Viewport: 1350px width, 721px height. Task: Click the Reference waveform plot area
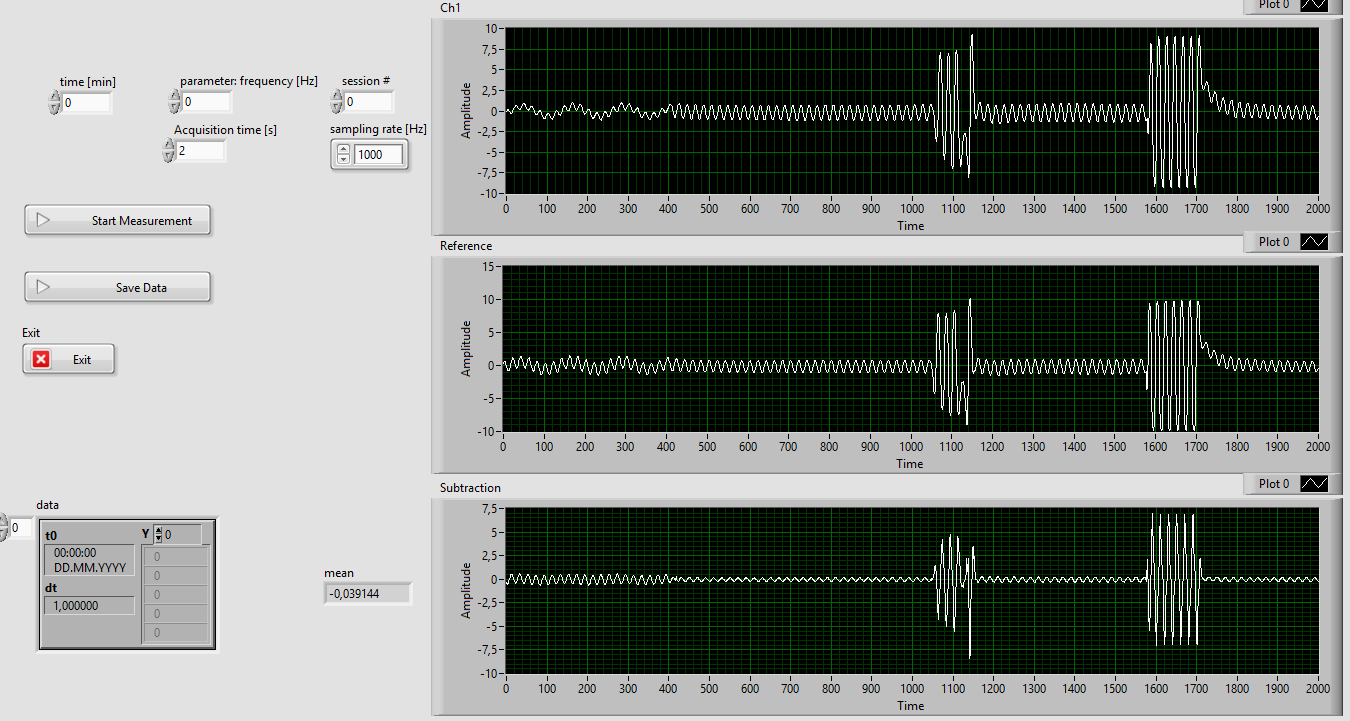click(911, 348)
